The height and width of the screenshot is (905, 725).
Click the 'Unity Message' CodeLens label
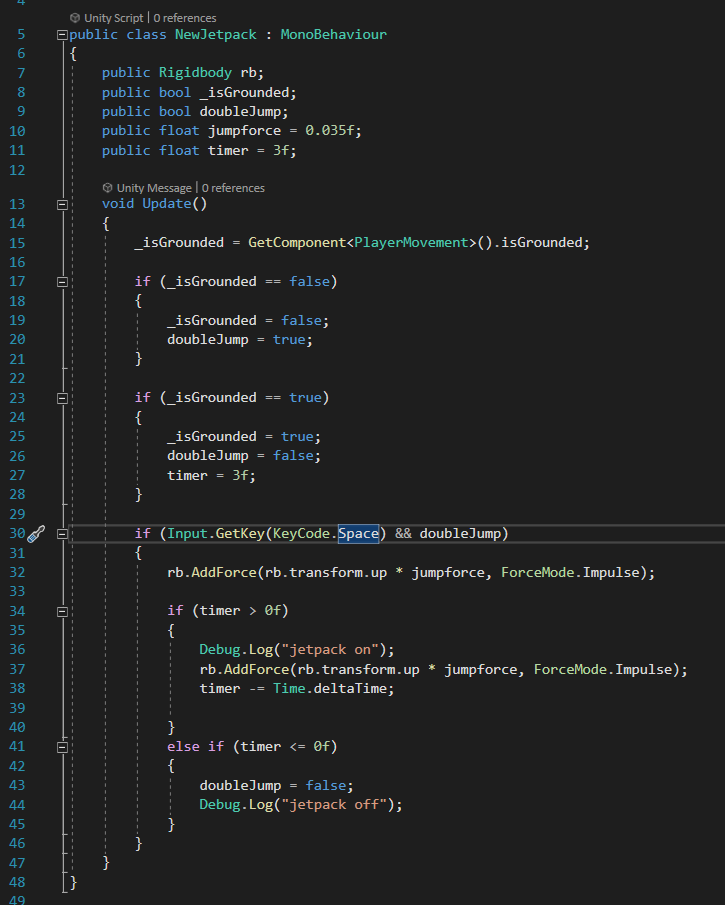click(x=154, y=188)
